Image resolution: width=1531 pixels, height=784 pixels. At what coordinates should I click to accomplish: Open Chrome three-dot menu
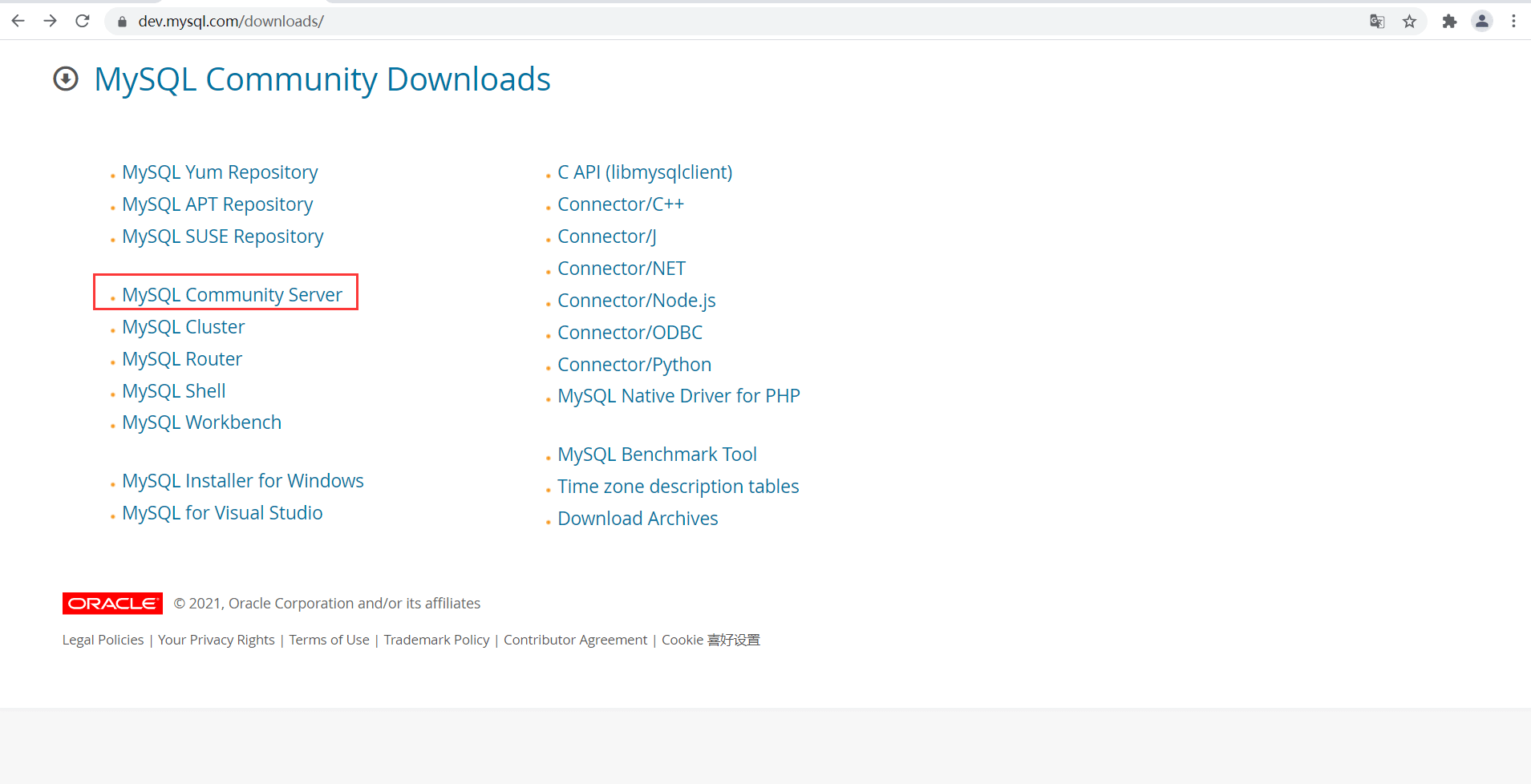[x=1513, y=22]
